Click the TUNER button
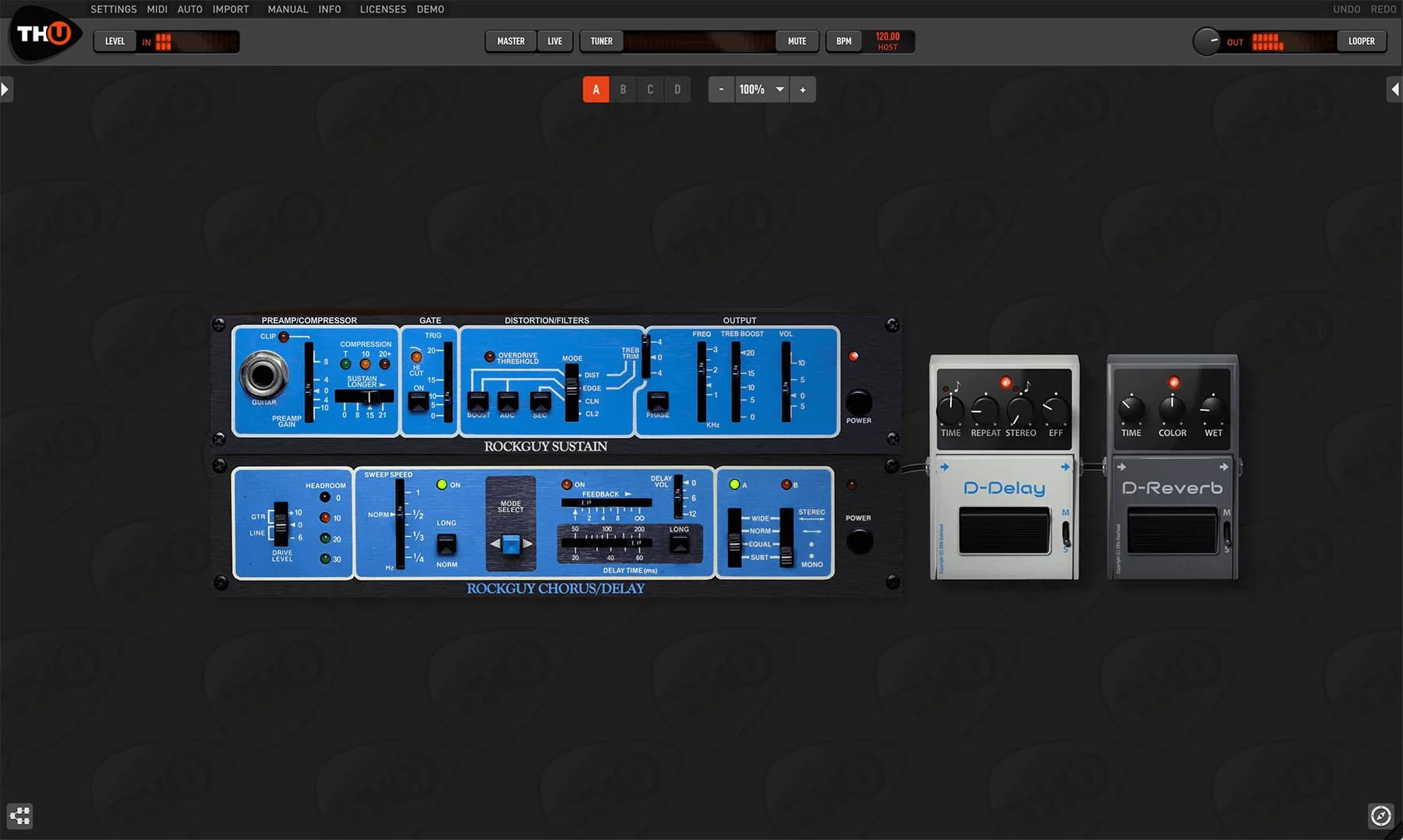 [x=601, y=41]
